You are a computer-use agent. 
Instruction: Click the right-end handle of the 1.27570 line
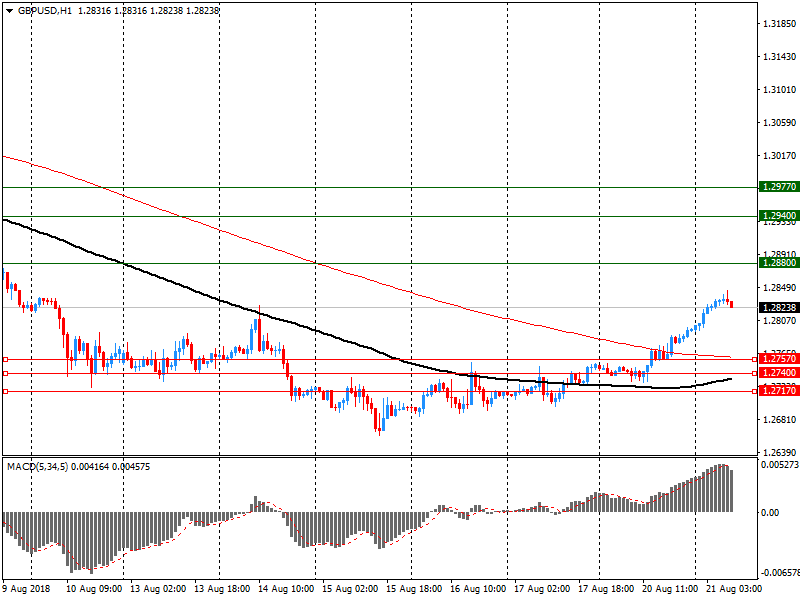tap(755, 360)
